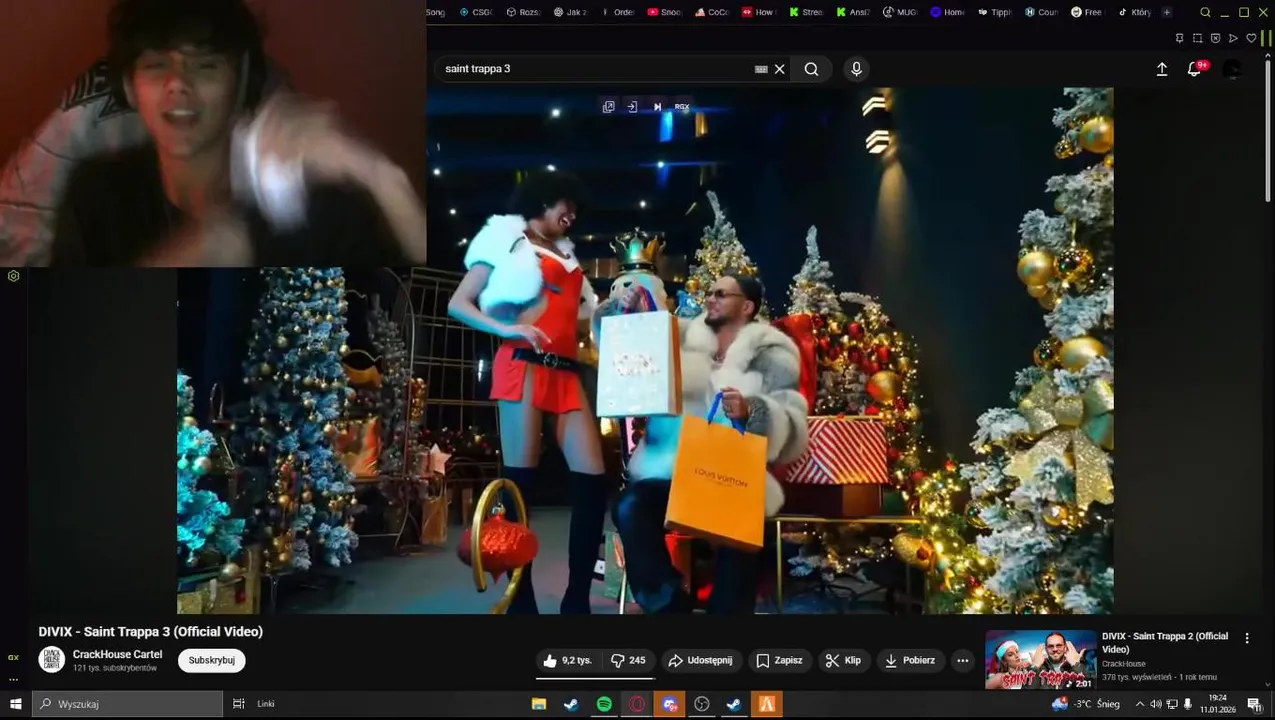Open CrackHouse Cartel channel avatar
Viewport: 1275px width, 720px height.
52,660
